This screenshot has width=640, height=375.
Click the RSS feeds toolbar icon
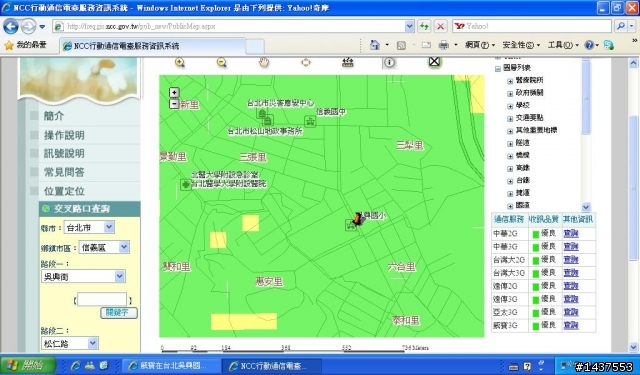[401, 45]
